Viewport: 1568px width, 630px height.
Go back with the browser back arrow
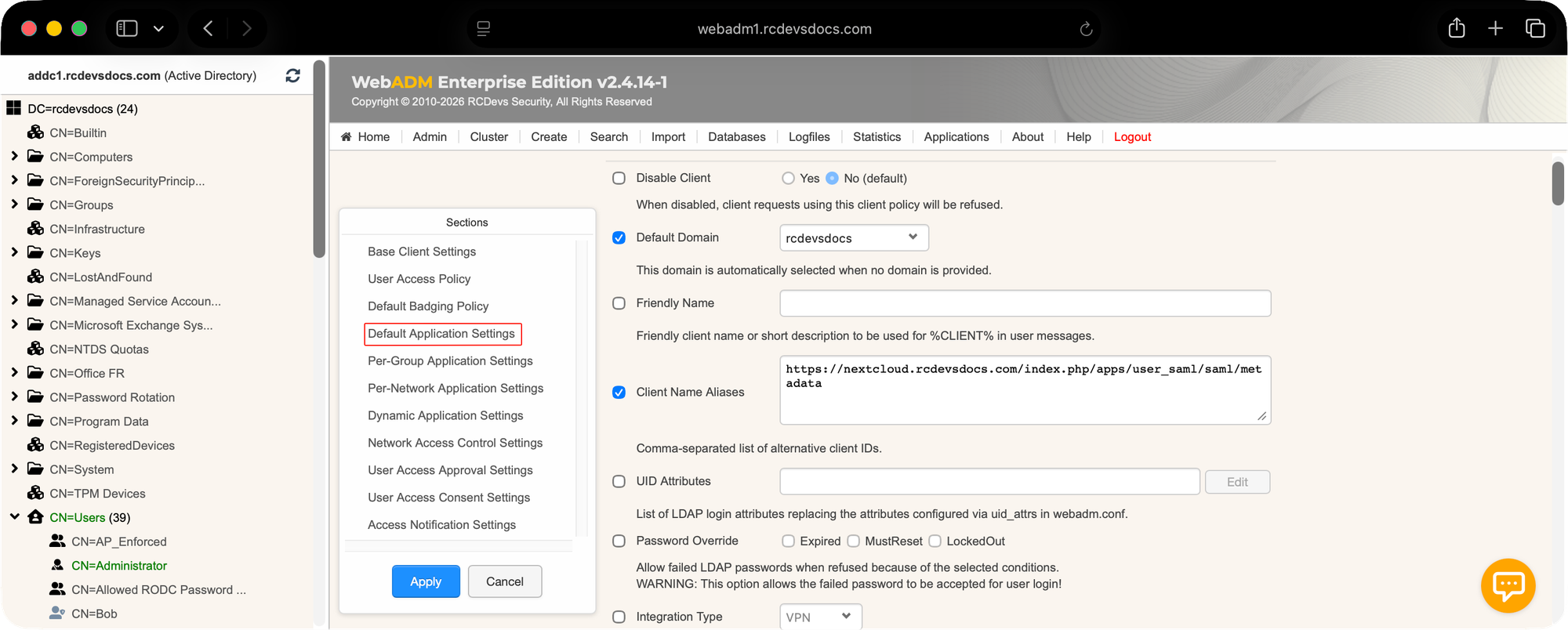208,29
